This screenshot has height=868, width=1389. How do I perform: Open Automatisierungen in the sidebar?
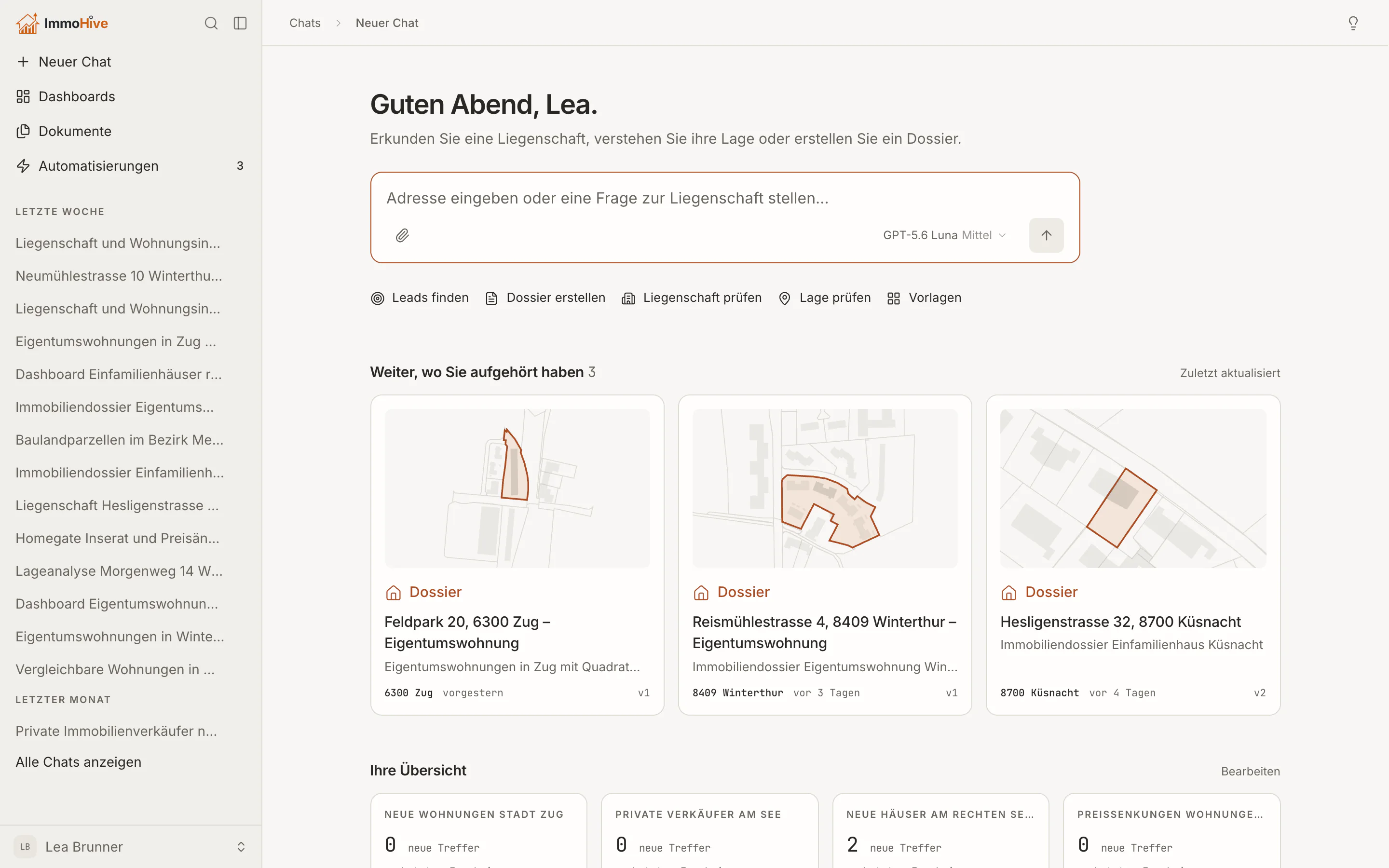coord(131,166)
